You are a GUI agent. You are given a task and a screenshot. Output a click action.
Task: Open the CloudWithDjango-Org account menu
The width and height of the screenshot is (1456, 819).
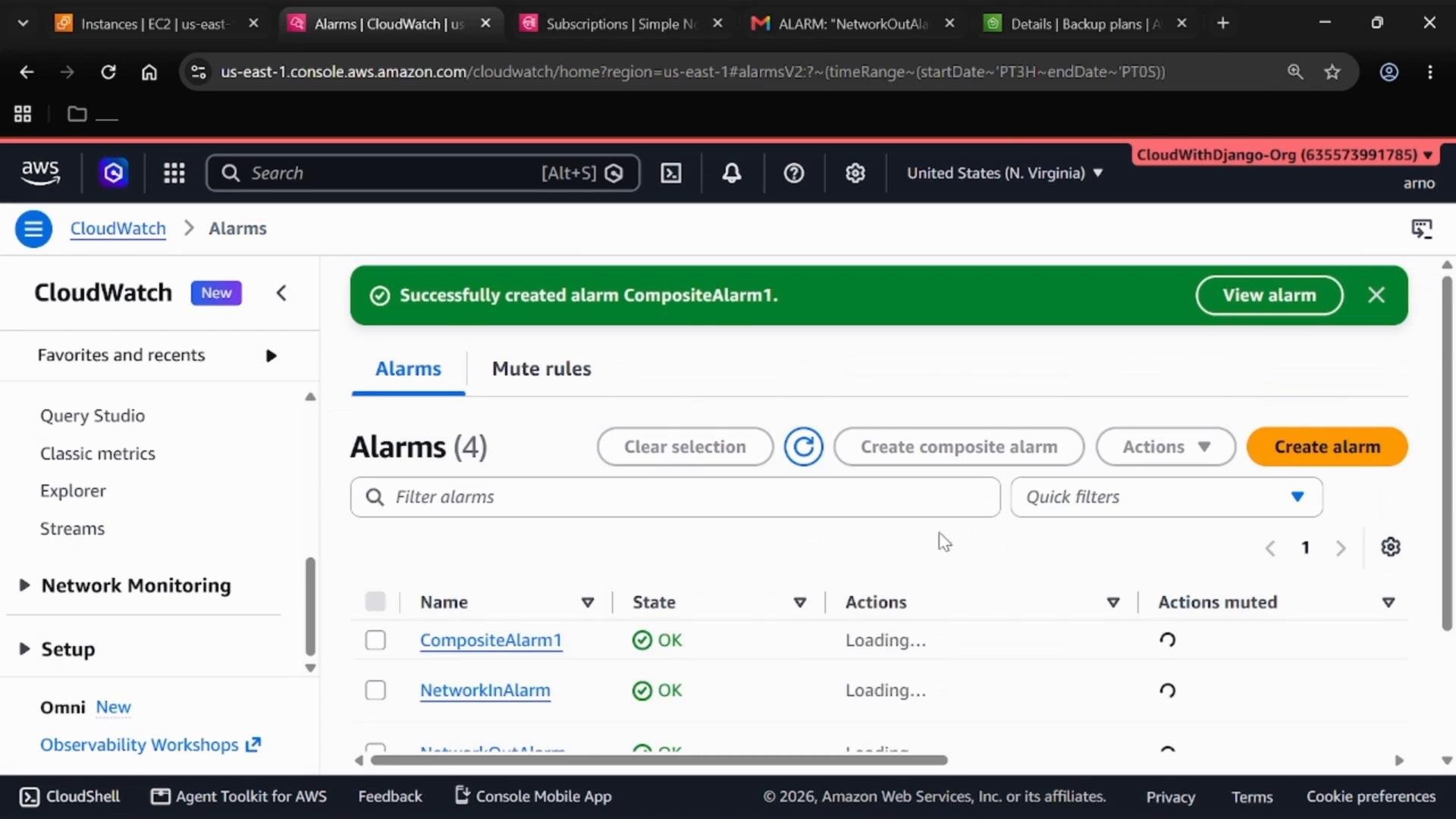click(x=1284, y=155)
